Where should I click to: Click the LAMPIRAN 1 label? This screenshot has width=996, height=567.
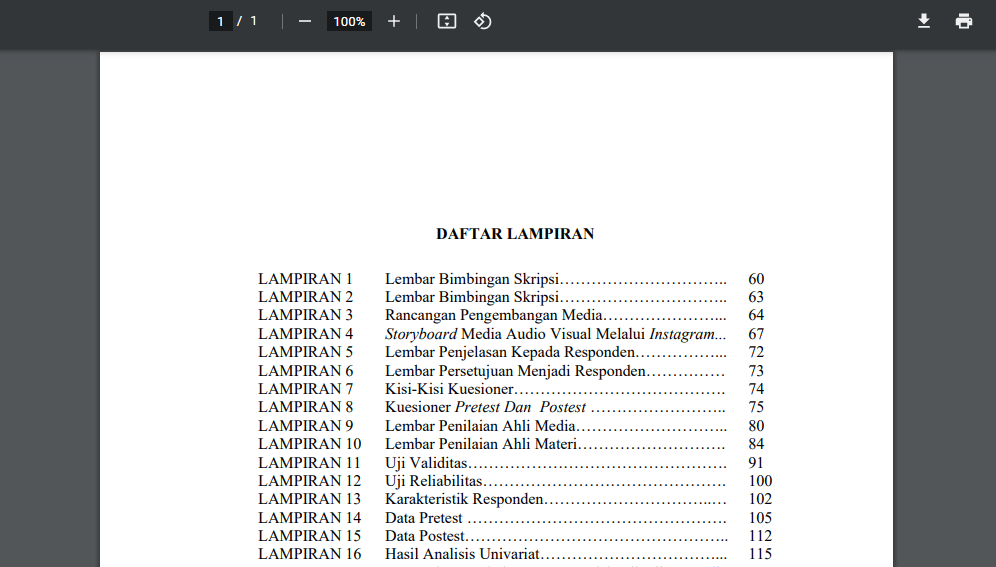[305, 279]
